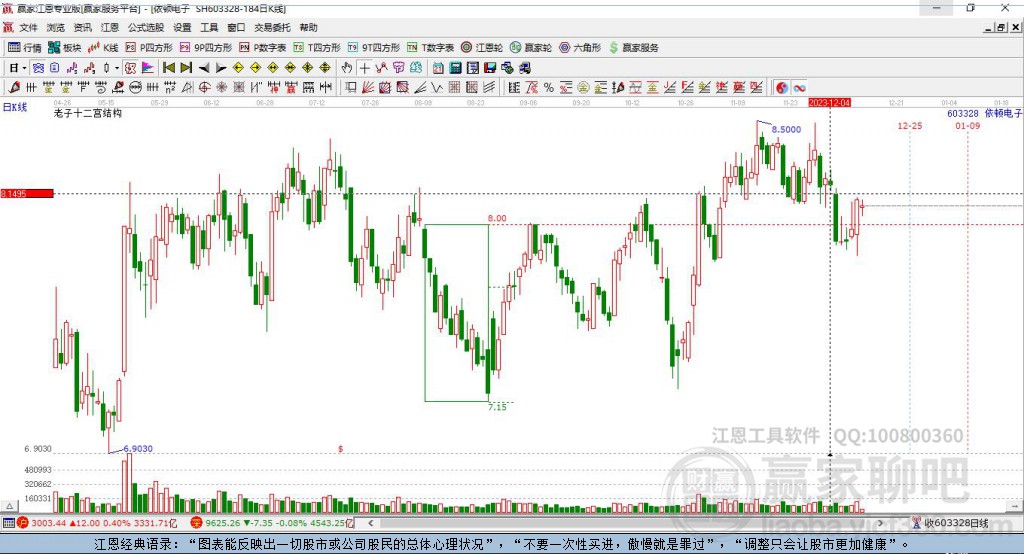The height and width of the screenshot is (554, 1024).
Task: Click the 6.9030 low price annotation
Action: [138, 449]
